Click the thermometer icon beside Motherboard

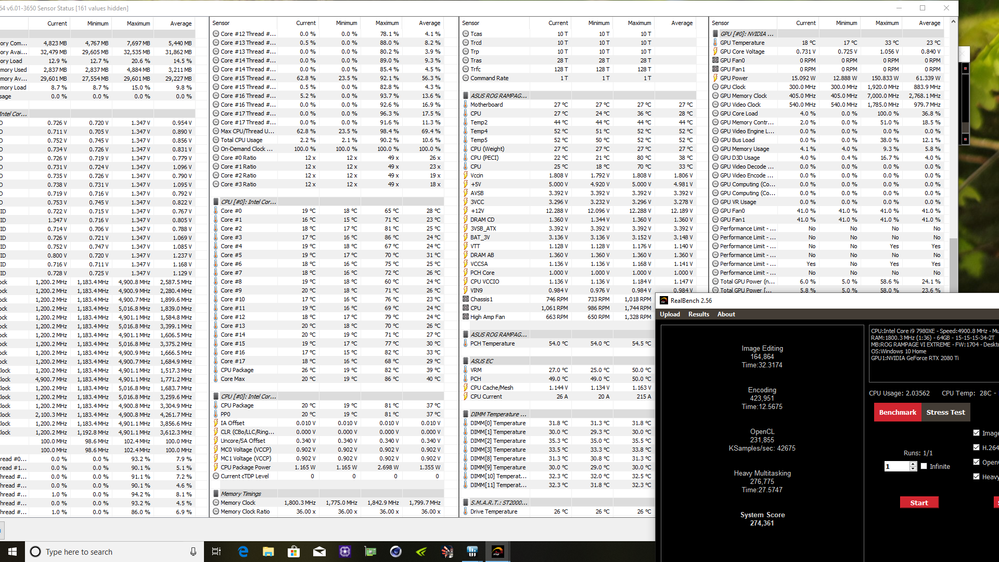(466, 104)
